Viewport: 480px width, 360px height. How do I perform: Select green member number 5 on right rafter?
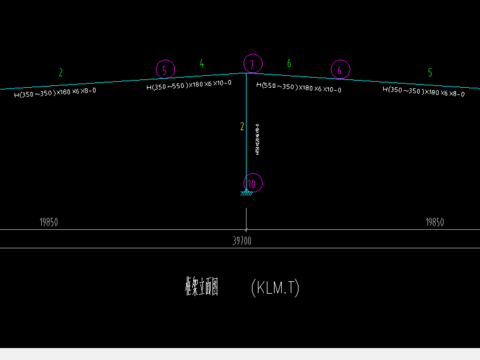click(430, 72)
